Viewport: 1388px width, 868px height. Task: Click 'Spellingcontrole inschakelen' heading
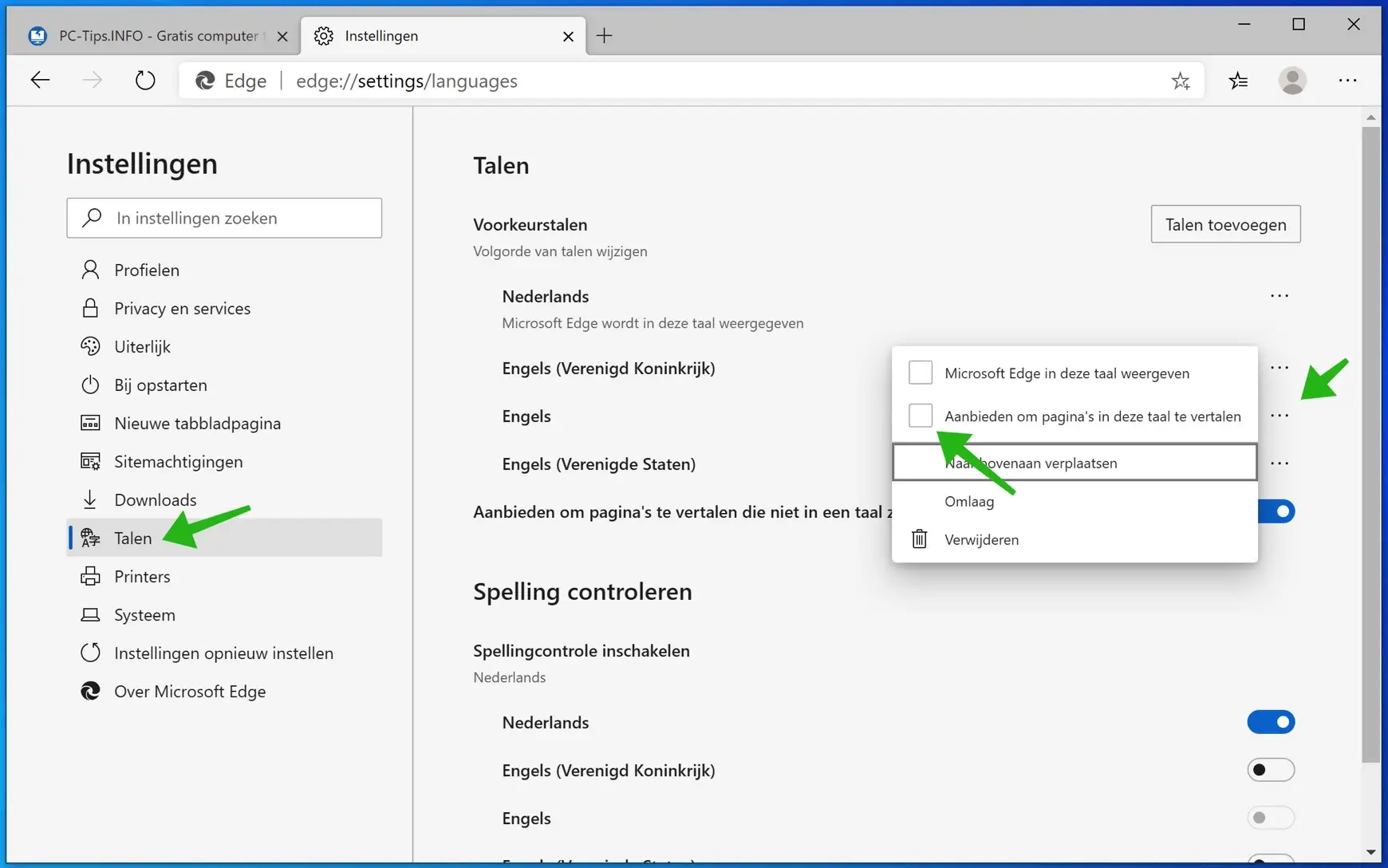pyautogui.click(x=582, y=650)
